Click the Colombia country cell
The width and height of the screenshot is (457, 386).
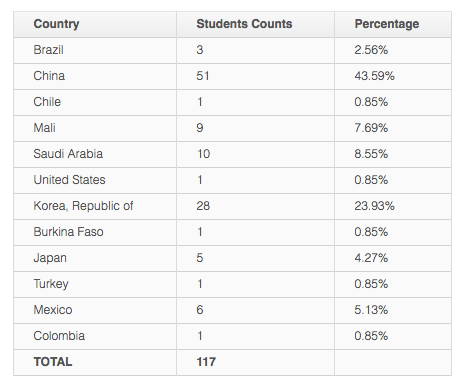tap(95, 336)
